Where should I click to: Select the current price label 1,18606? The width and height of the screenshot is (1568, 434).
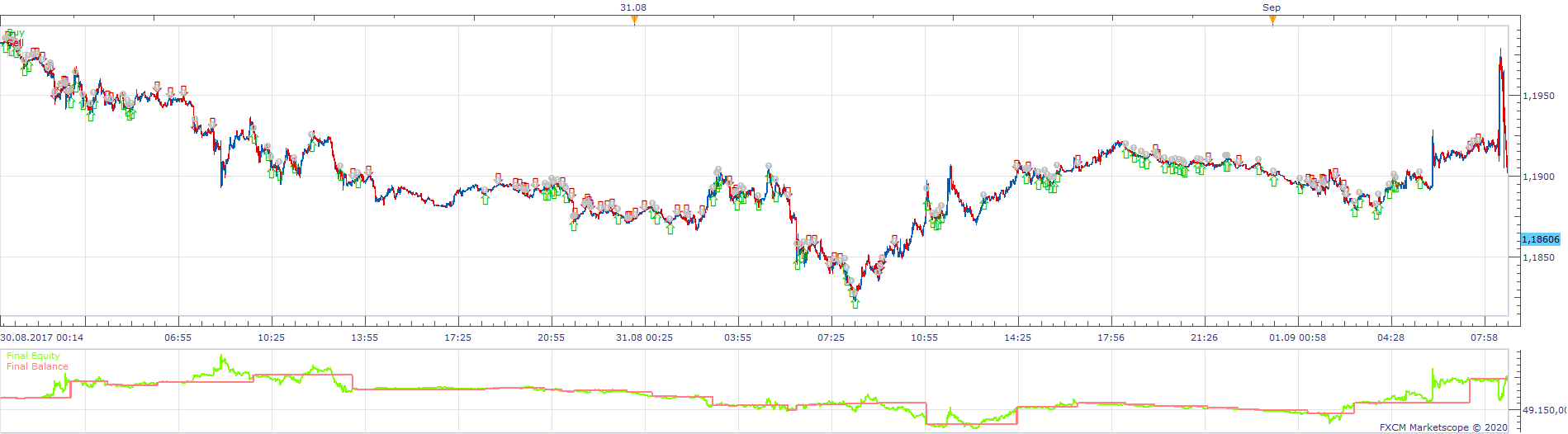tap(1541, 239)
